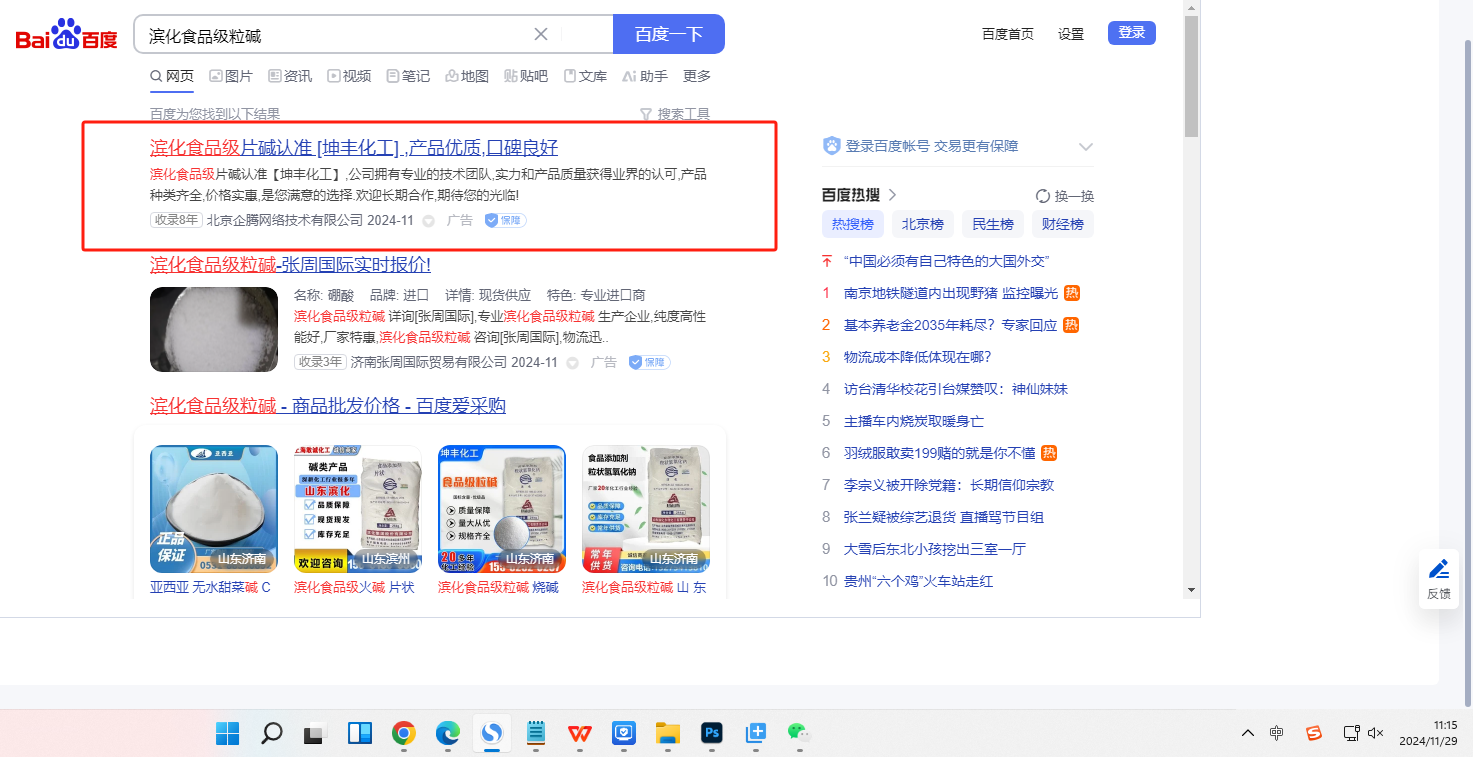Toggle the 中 Chinese input mode indicator
Image resolution: width=1473 pixels, height=757 pixels.
click(x=1277, y=733)
